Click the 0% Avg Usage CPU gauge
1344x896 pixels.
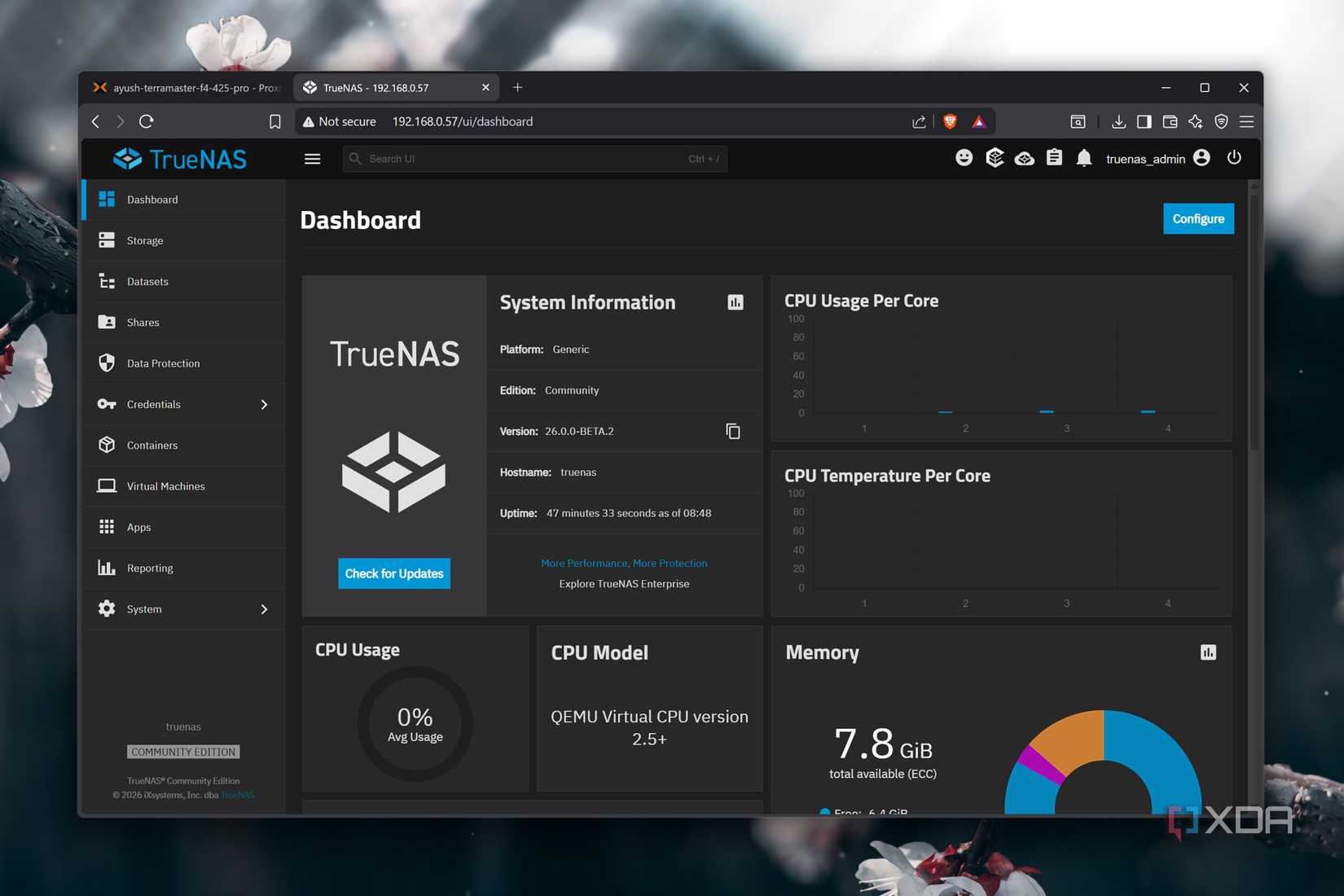pos(415,724)
